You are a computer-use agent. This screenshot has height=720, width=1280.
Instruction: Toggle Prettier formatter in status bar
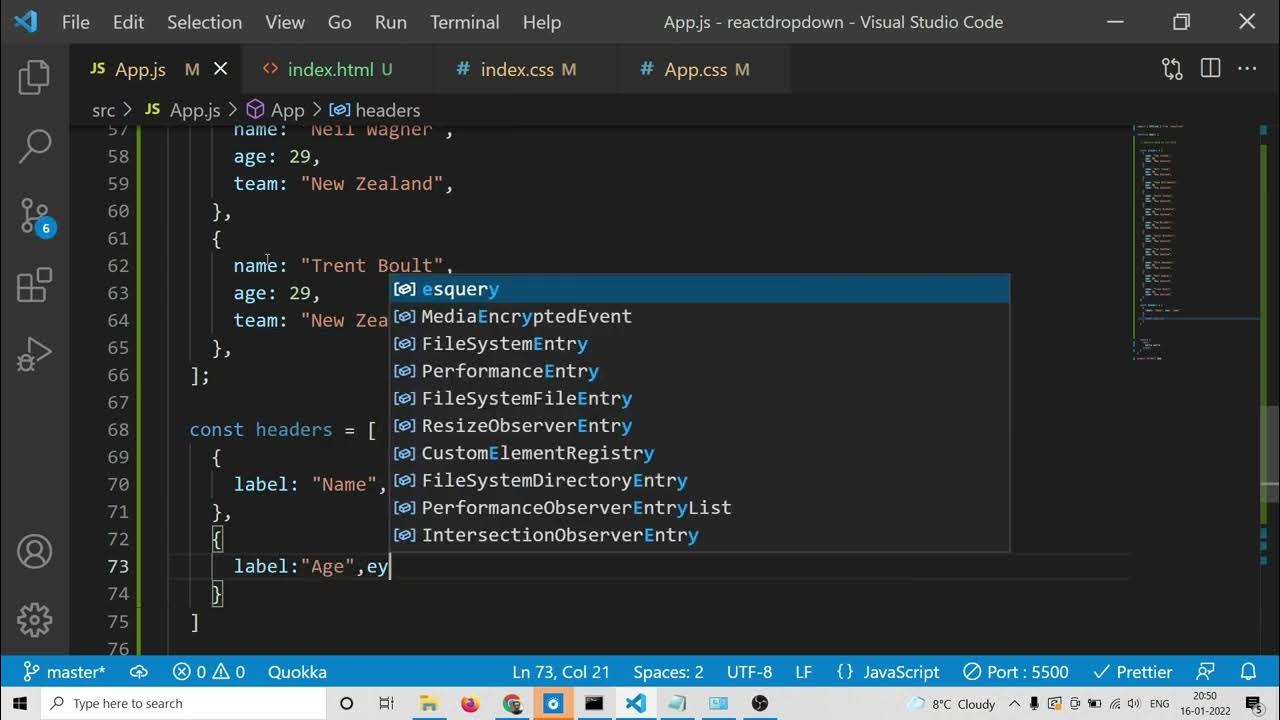point(1132,672)
